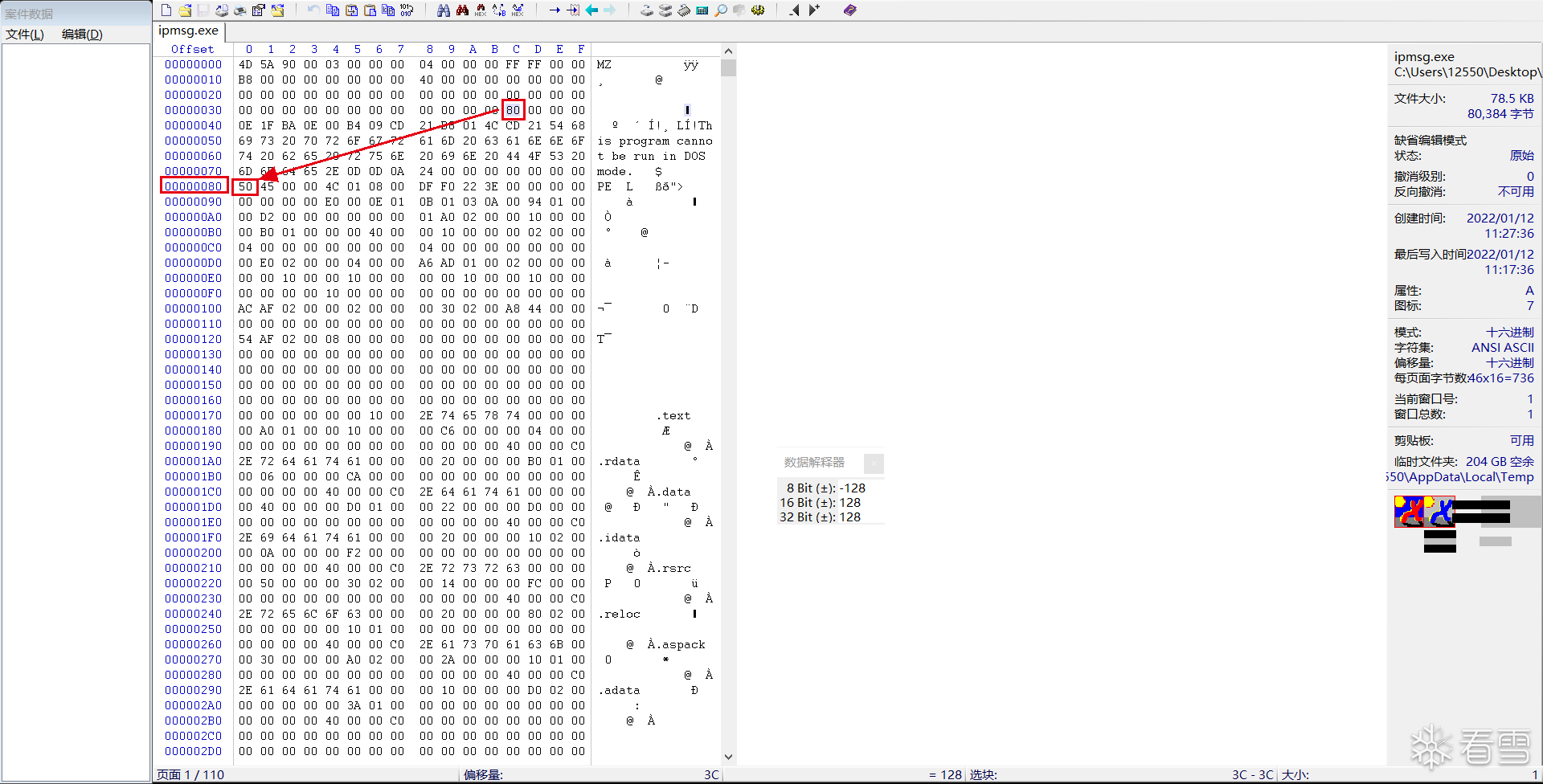Click offset row 00000100
This screenshot has height=784, width=1543.
click(193, 308)
